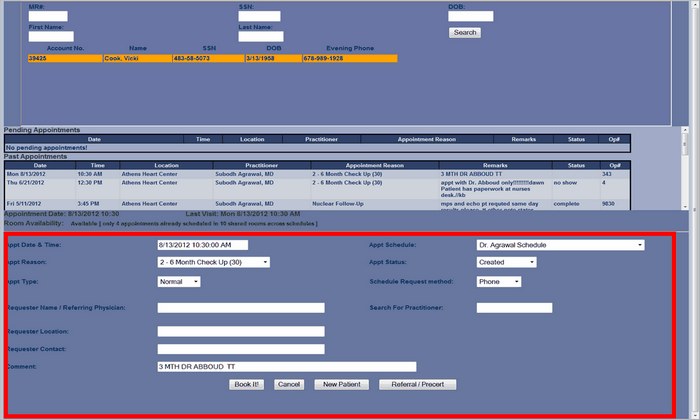Click the Book It! button
700x420 pixels.
tap(246, 384)
